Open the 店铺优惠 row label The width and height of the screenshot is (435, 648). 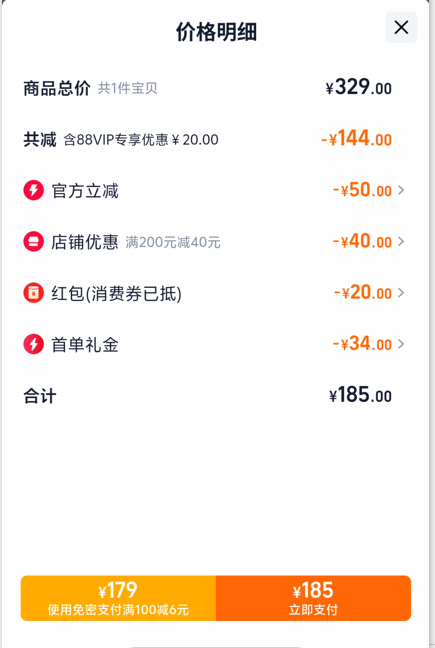tap(85, 242)
